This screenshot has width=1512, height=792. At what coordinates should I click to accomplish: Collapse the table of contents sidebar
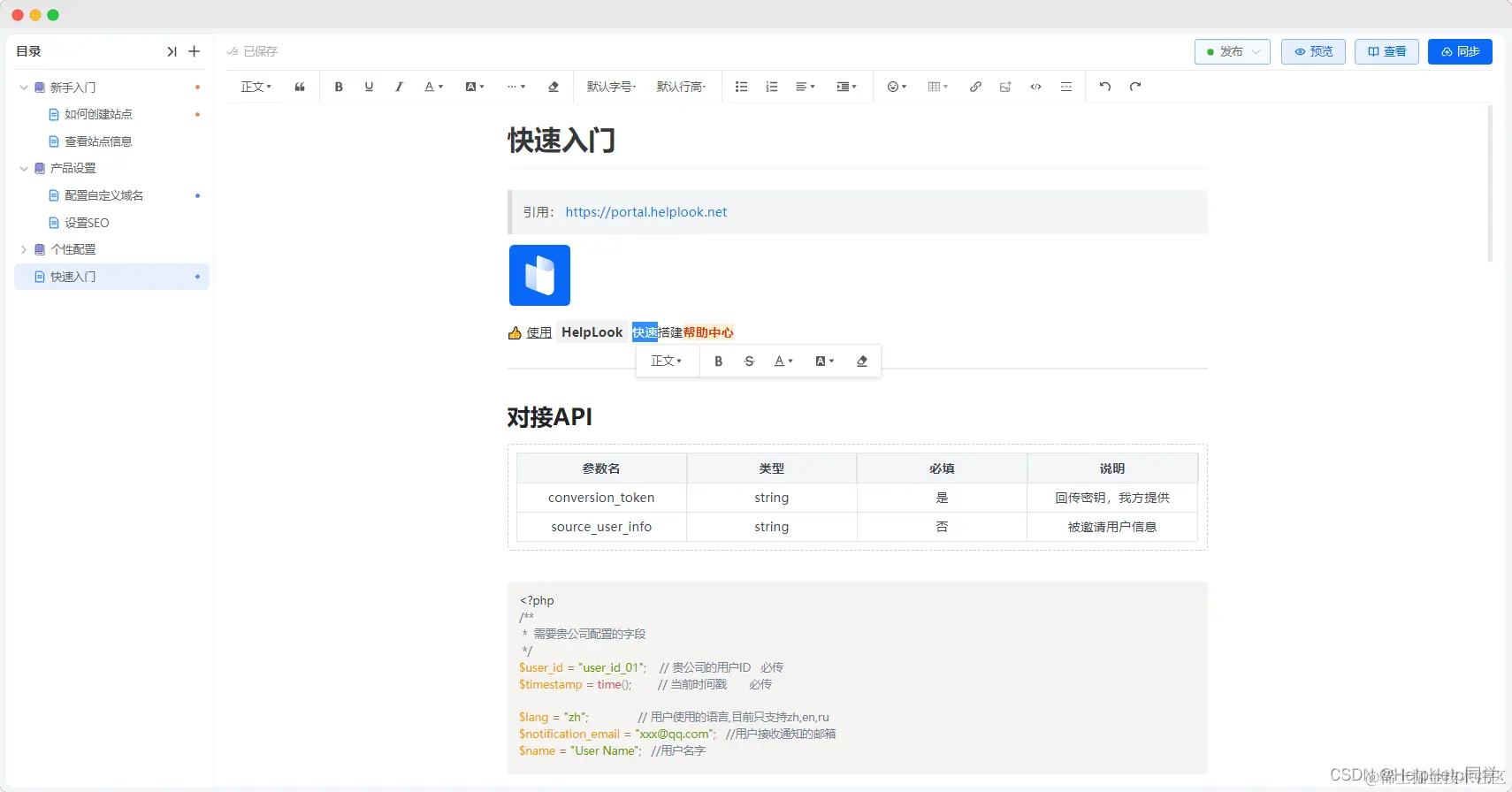(172, 51)
